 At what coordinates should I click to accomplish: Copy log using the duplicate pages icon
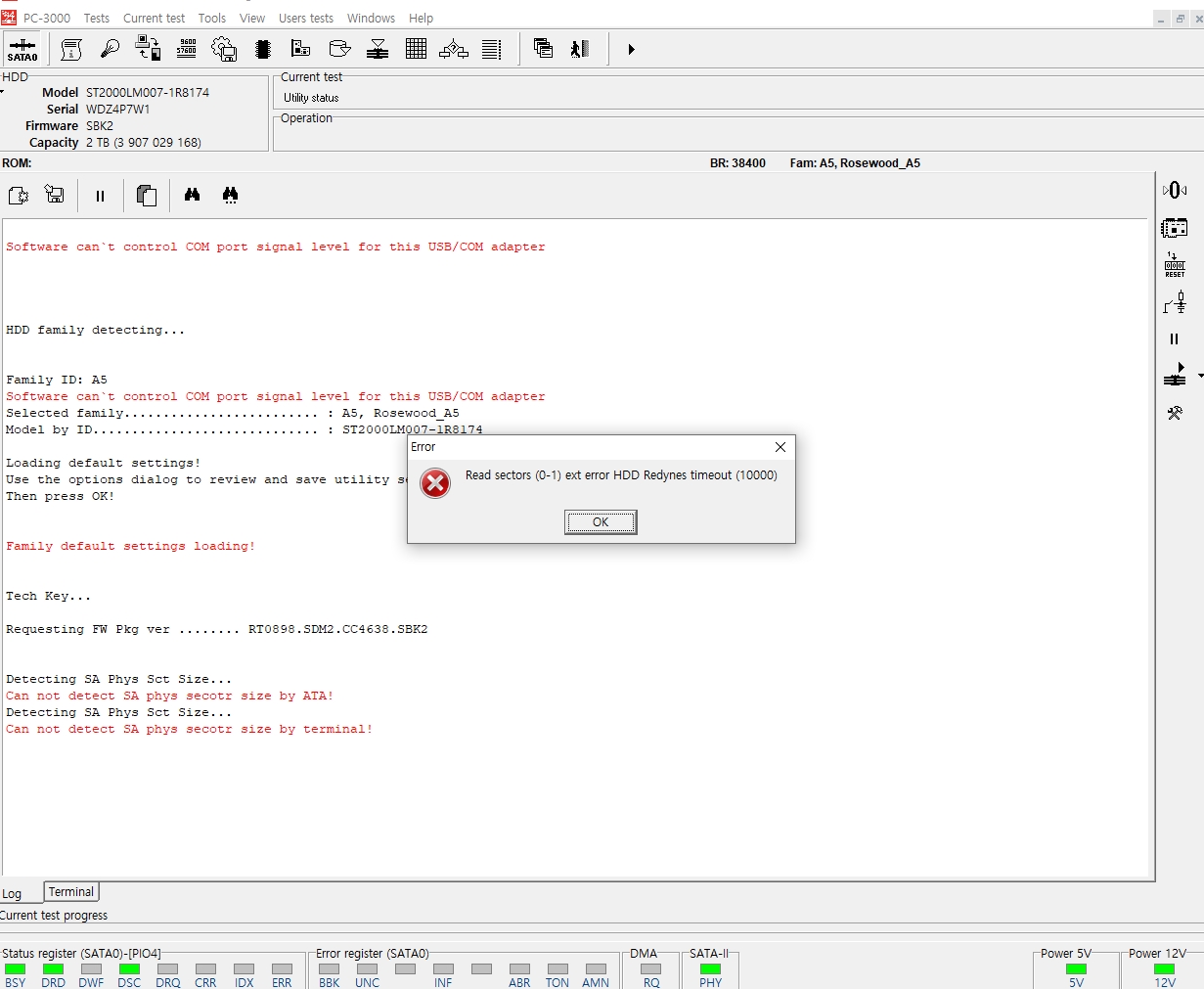[x=147, y=196]
